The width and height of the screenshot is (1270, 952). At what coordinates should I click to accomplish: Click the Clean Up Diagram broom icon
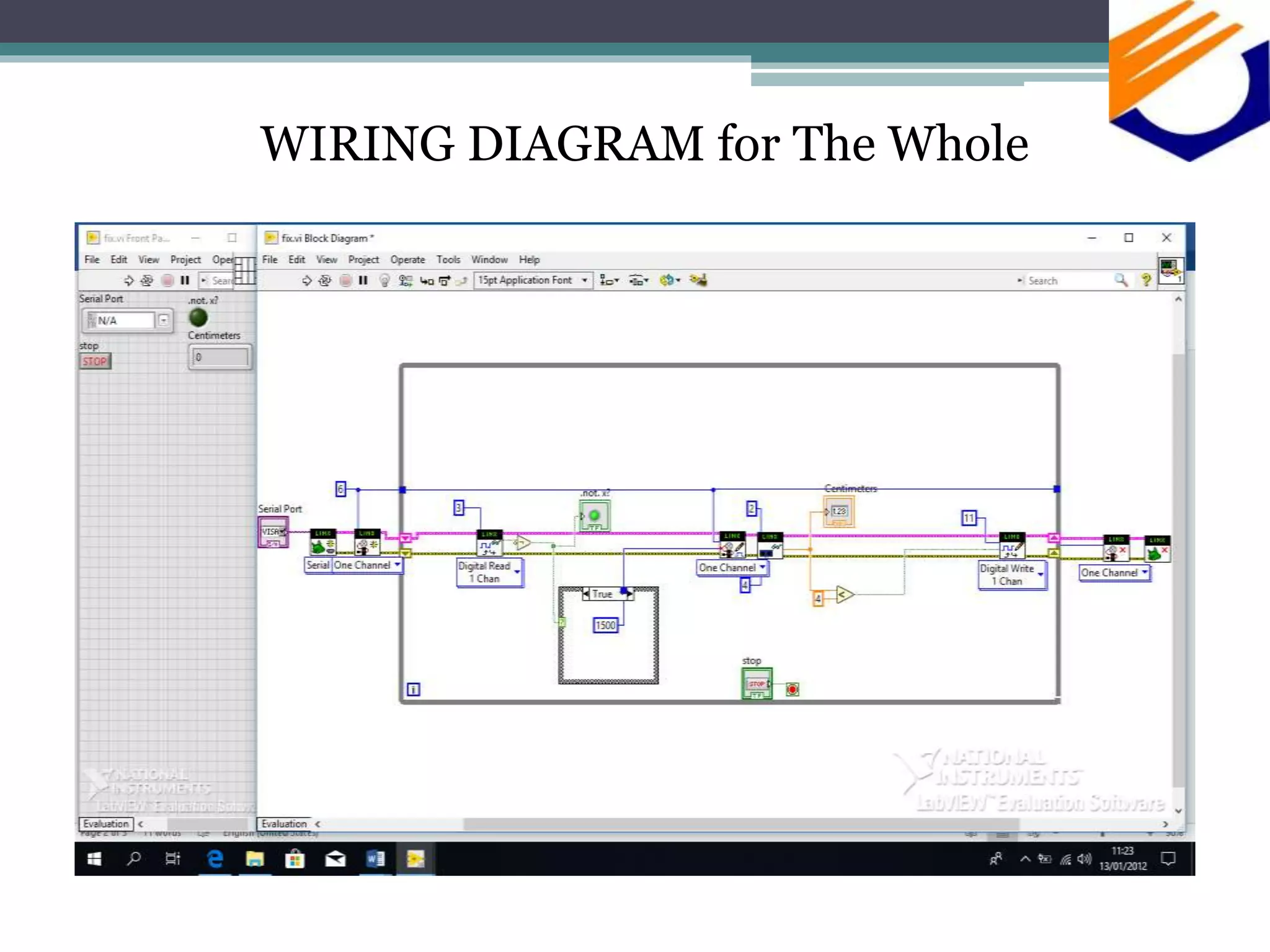698,280
